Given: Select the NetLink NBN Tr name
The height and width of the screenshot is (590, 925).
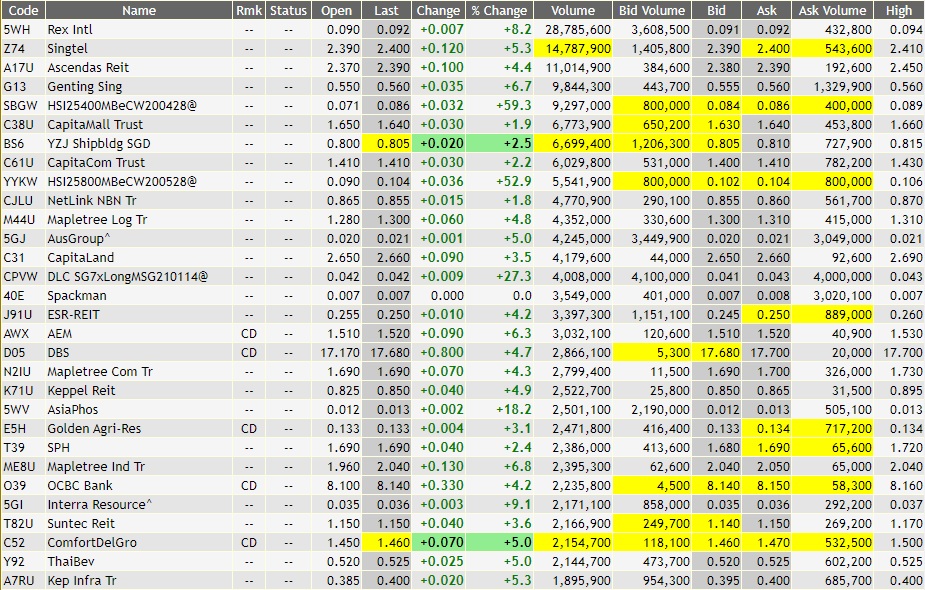Looking at the screenshot, I should click(91, 201).
